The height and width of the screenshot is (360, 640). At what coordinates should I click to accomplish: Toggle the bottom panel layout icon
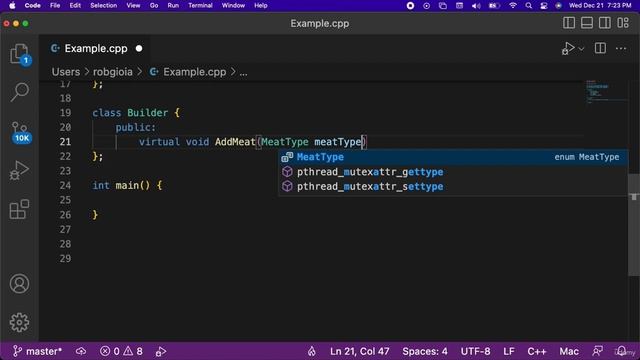coord(587,23)
